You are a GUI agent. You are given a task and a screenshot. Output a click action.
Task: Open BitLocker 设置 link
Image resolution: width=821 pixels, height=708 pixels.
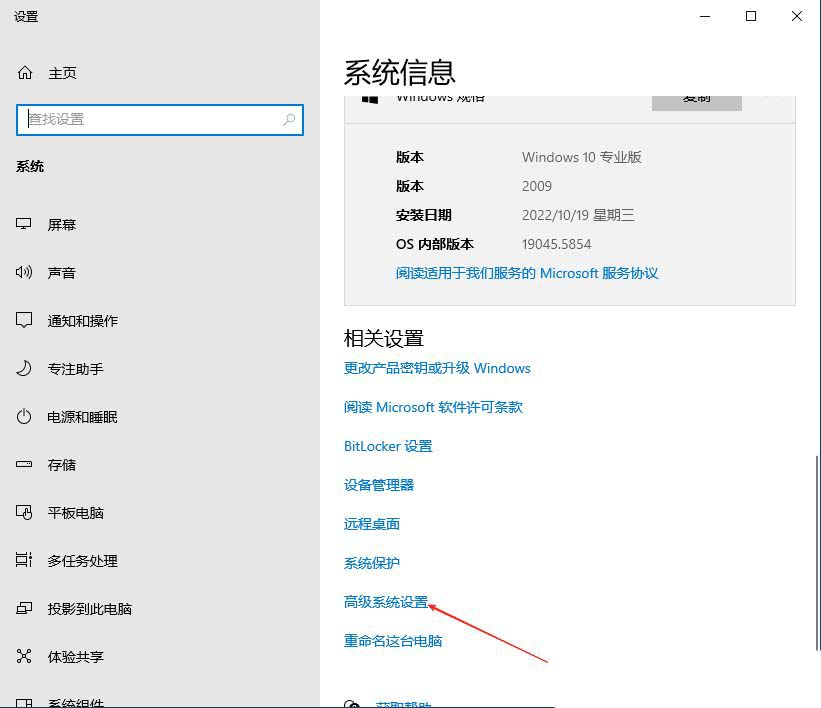387,446
